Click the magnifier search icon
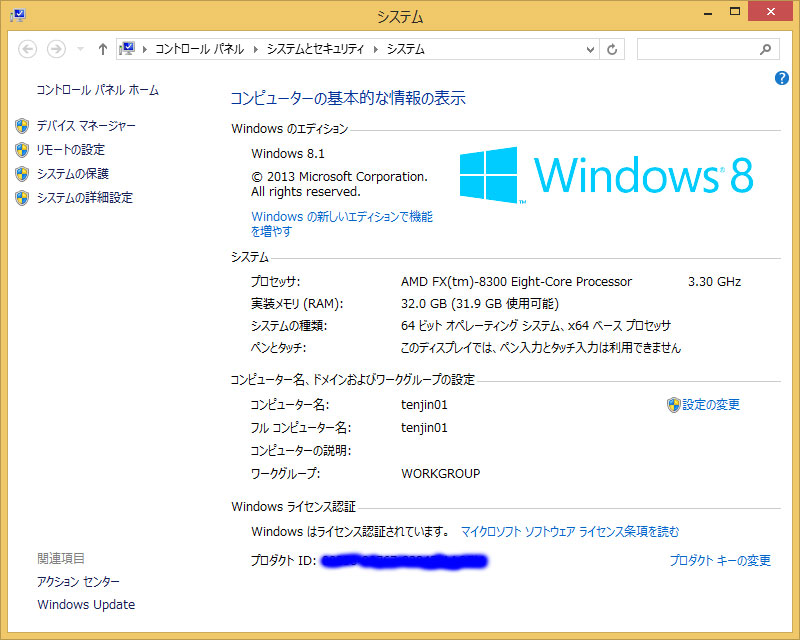This screenshot has height=640, width=800. coord(765,50)
